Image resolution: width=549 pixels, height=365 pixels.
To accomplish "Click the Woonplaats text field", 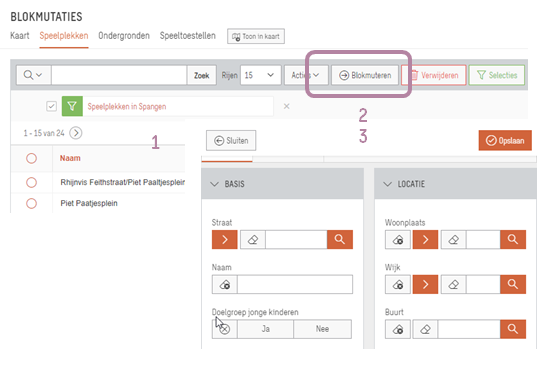I will pos(483,240).
